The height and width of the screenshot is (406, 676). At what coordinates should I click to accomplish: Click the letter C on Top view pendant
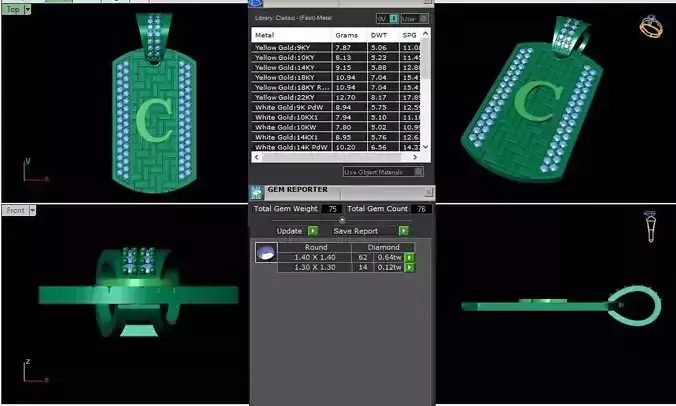click(x=154, y=120)
